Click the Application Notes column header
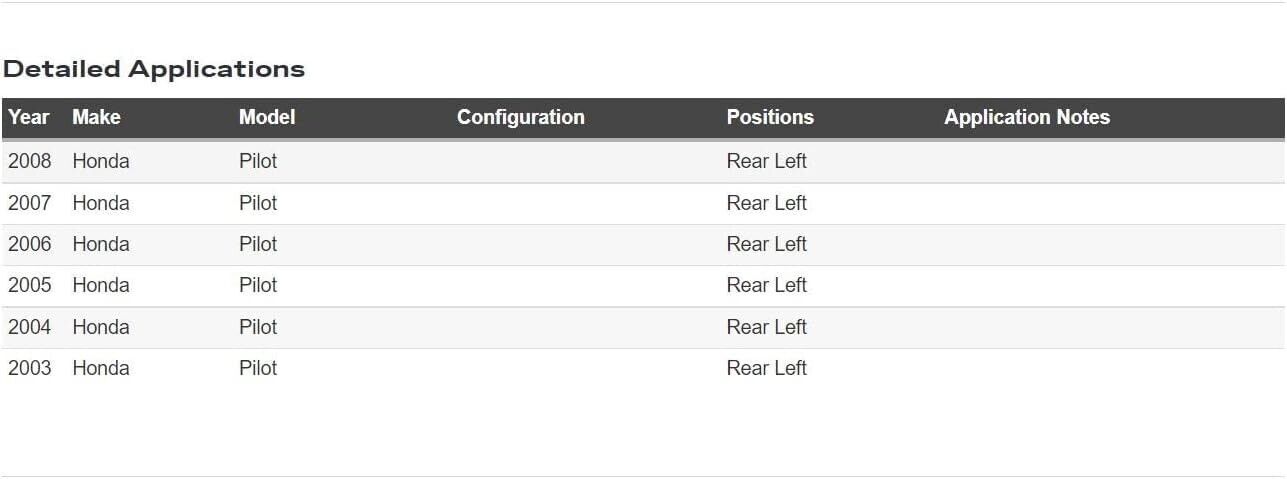This screenshot has height=479, width=1287. (x=1027, y=117)
